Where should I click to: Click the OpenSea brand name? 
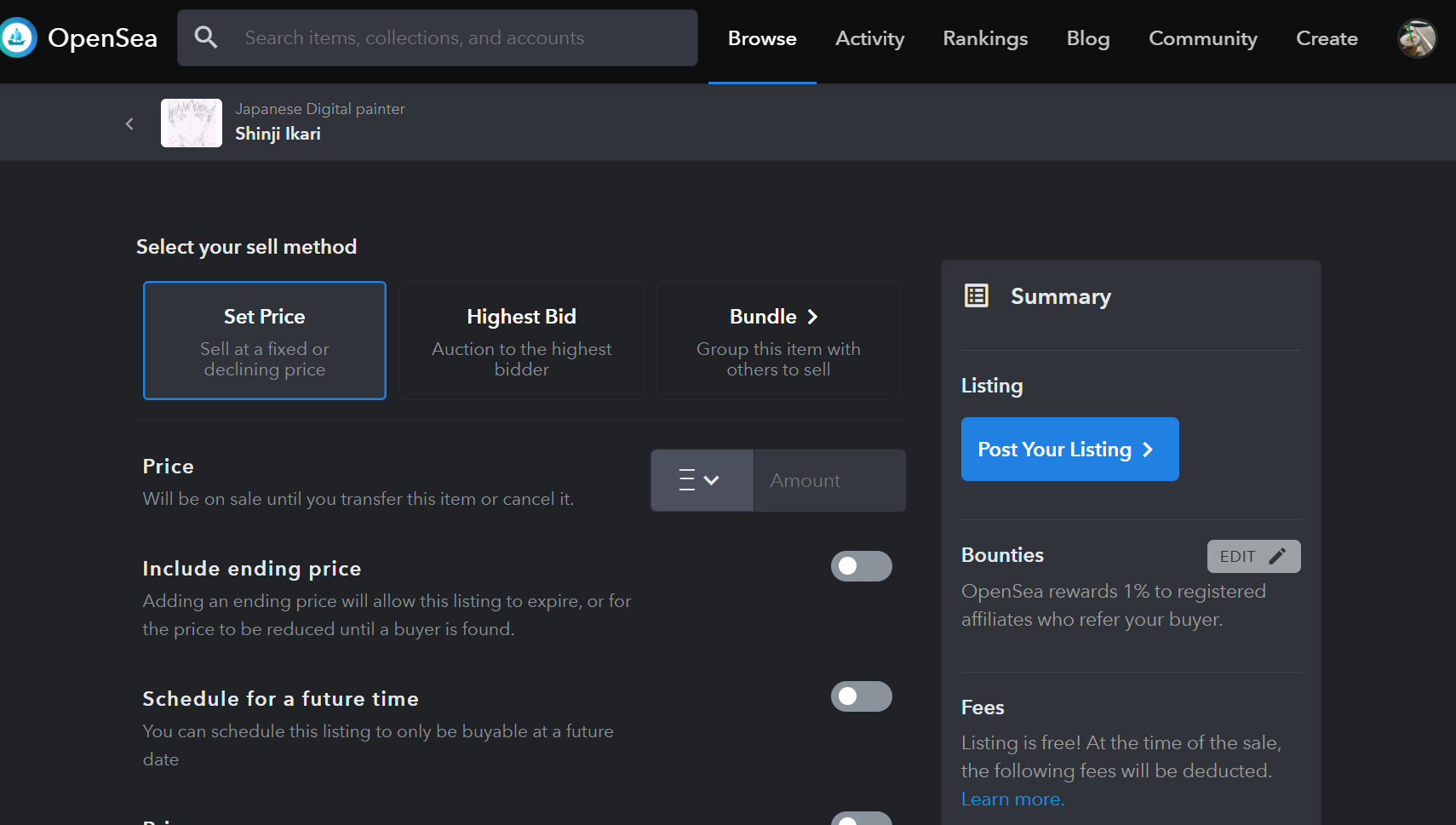click(102, 37)
